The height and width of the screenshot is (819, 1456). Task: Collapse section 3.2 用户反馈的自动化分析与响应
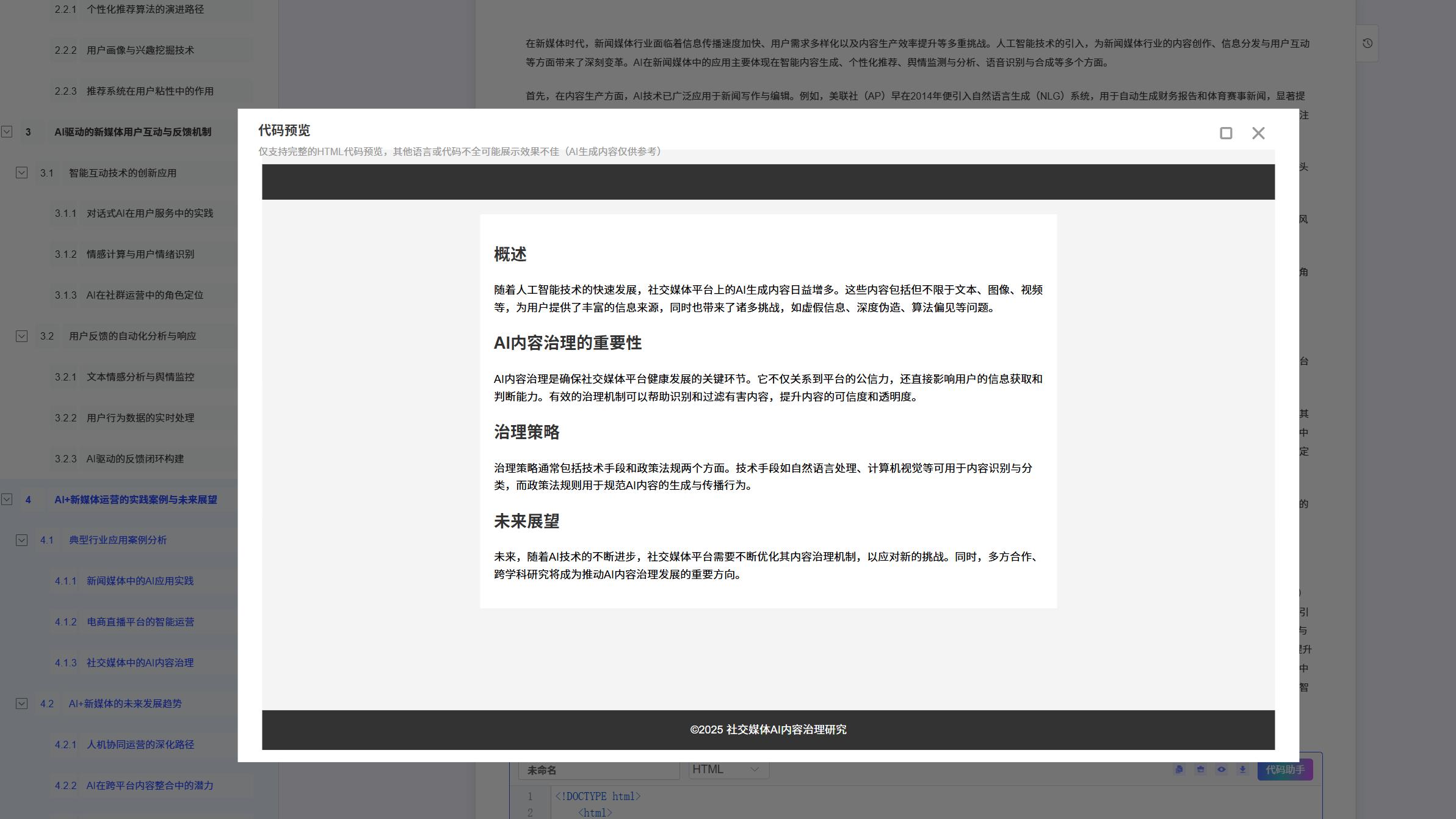21,336
